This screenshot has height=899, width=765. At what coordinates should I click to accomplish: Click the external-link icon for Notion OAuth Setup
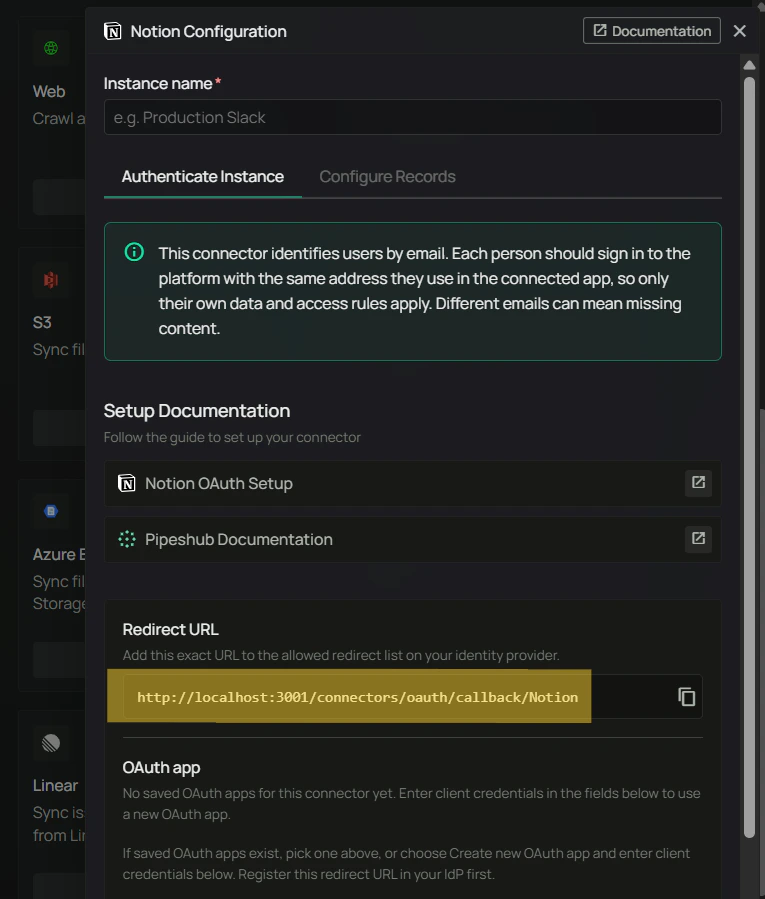(698, 483)
